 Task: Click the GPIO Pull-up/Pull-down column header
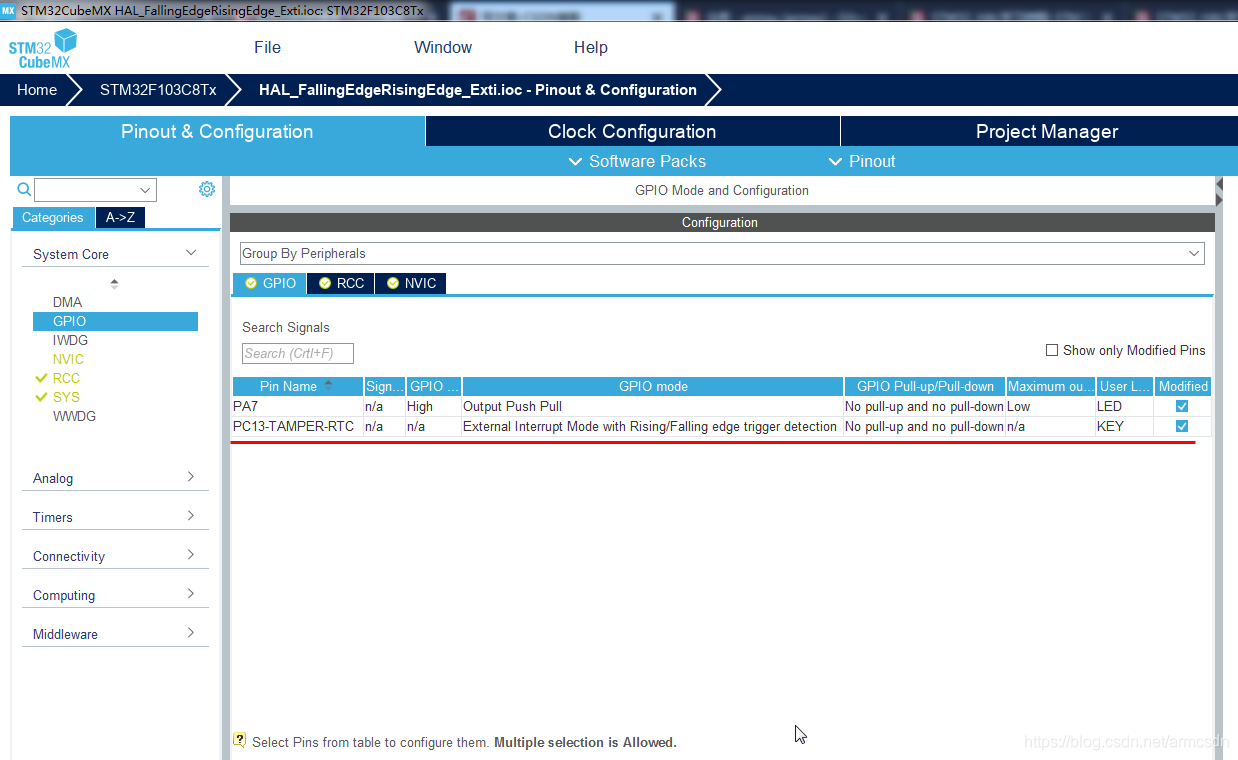click(925, 386)
